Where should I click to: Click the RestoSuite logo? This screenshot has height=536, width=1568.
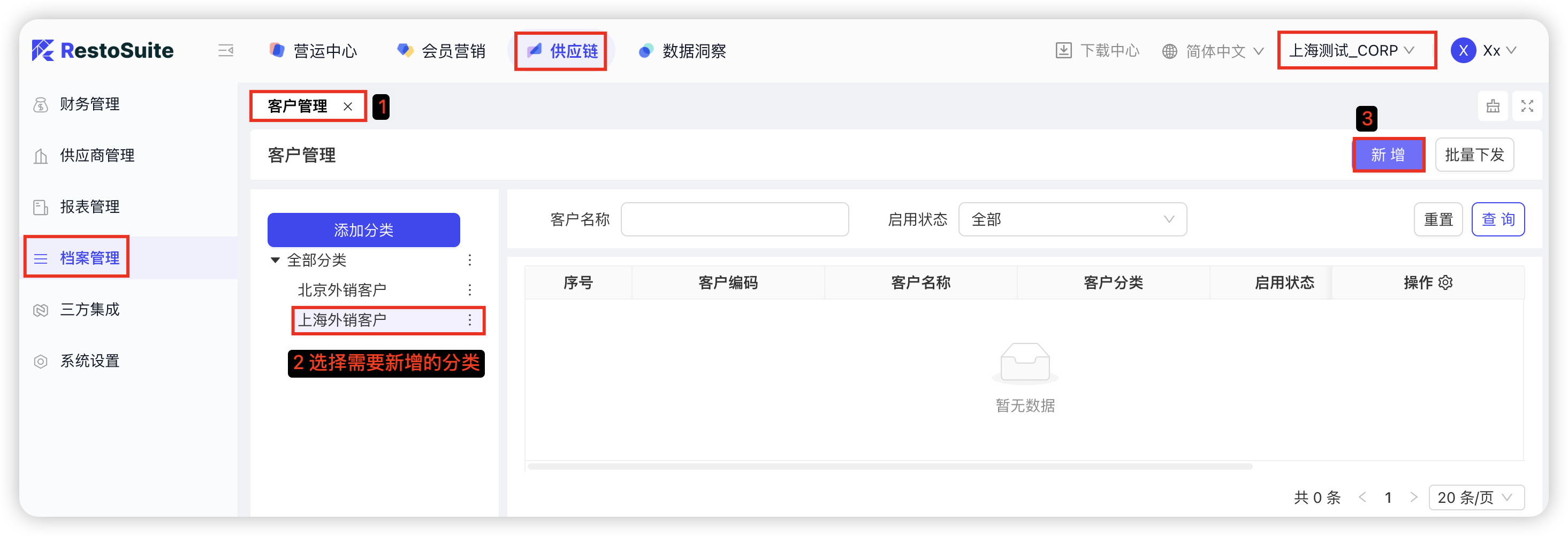103,50
